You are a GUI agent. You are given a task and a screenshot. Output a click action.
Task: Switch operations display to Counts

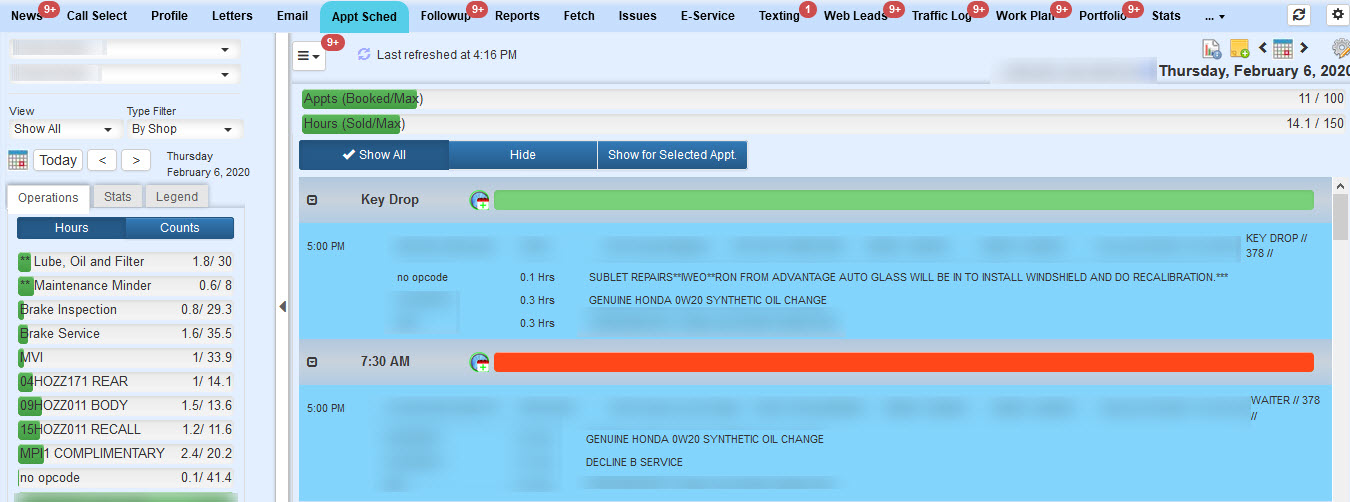[x=180, y=228]
